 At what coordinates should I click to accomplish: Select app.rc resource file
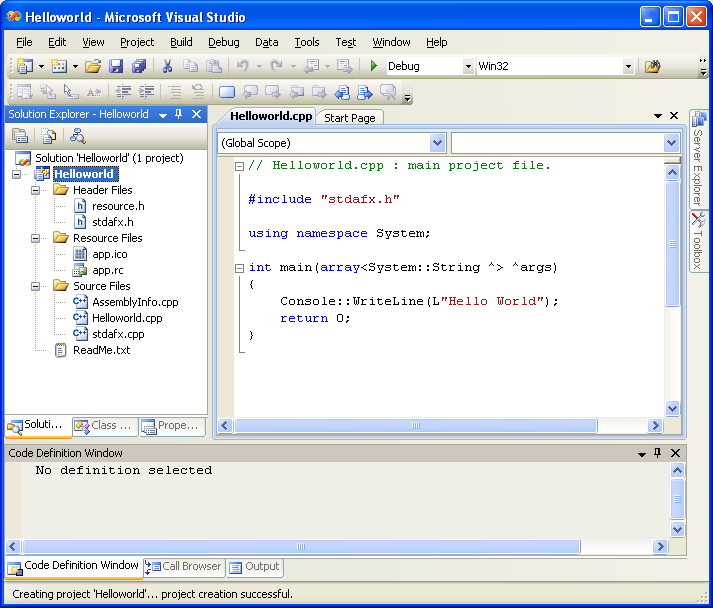point(107,270)
